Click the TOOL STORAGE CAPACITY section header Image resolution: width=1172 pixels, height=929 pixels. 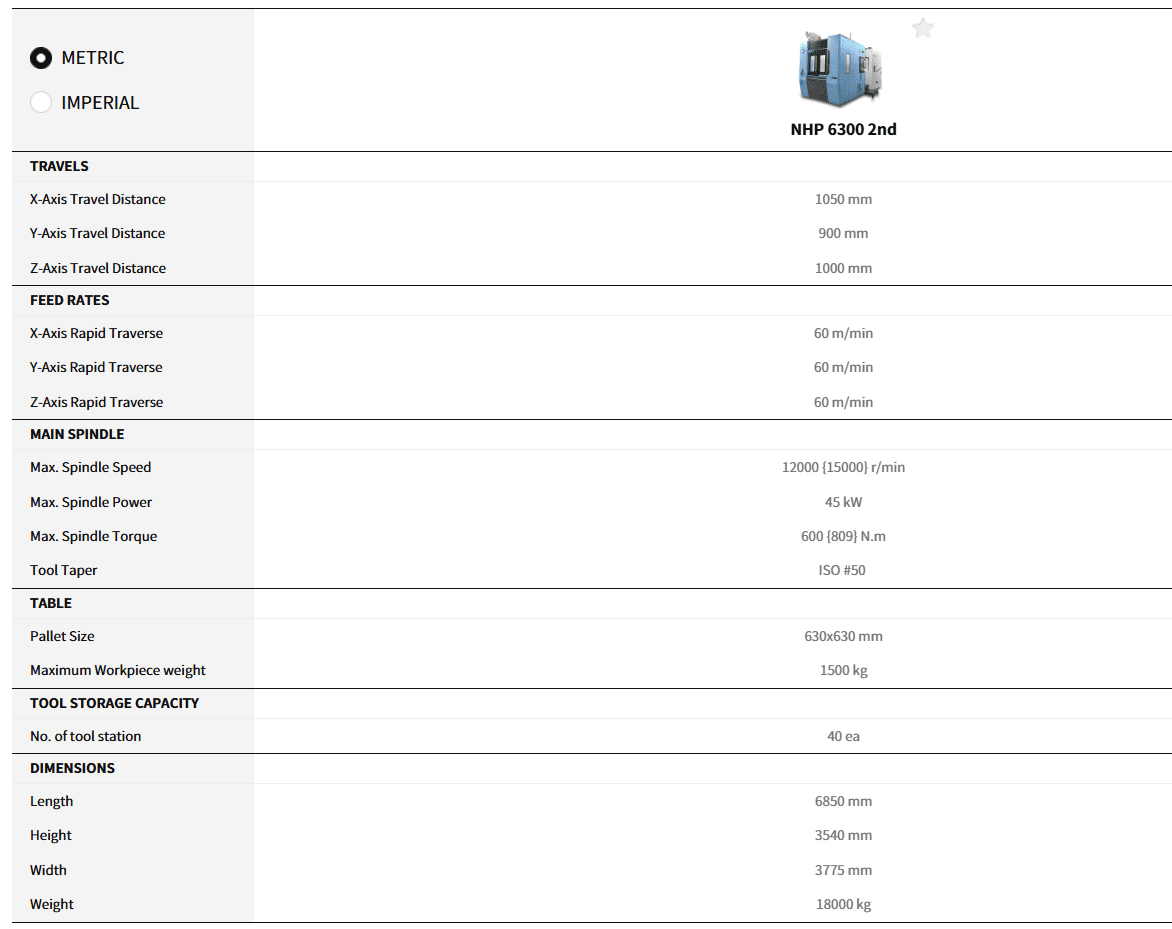(114, 703)
